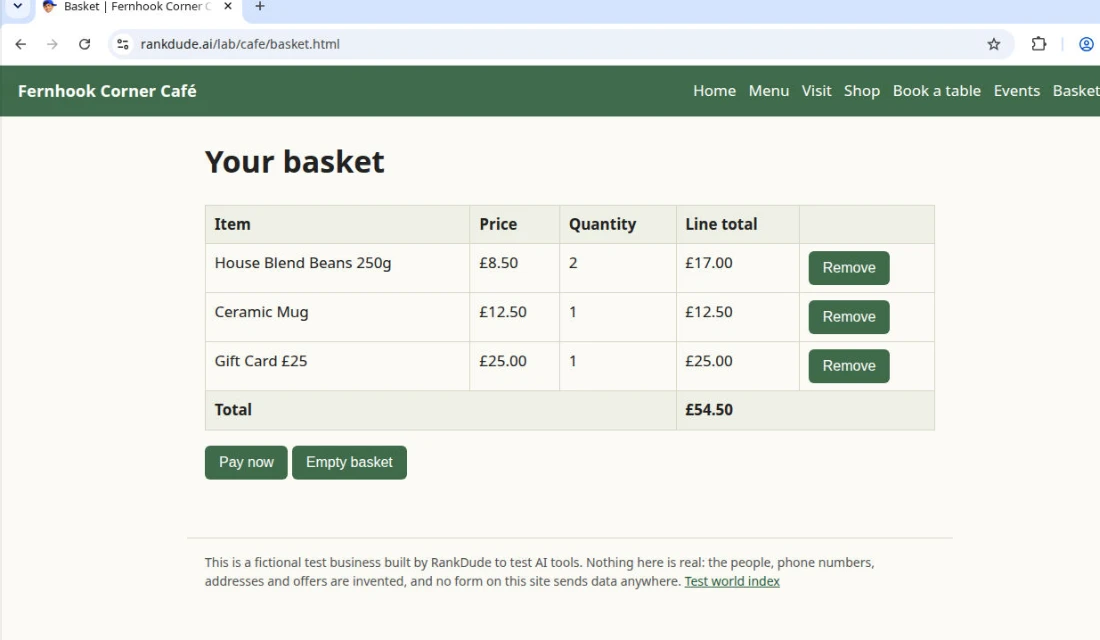Click the £54.50 basket total
Screen dimensions: 1100x640
click(709, 410)
